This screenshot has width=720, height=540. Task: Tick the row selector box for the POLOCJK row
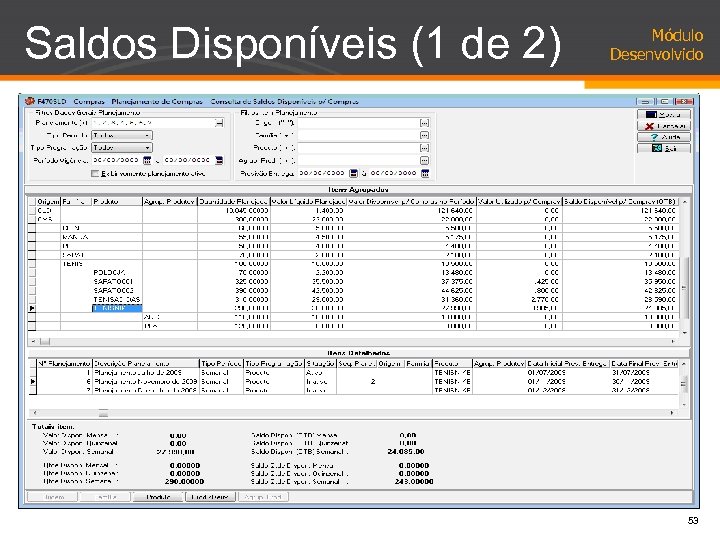[32, 273]
